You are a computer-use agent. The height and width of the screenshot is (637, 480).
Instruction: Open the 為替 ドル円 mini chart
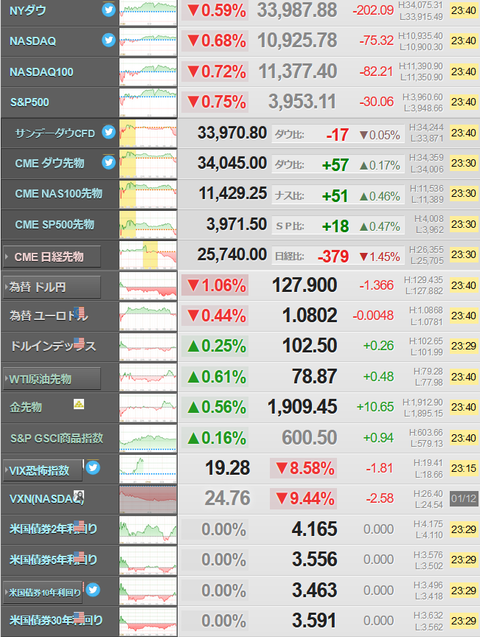(x=148, y=286)
